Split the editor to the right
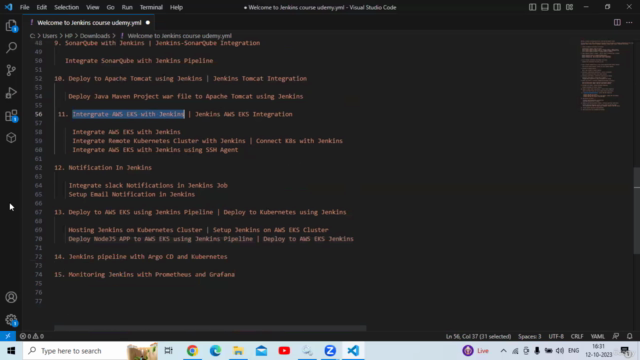Image resolution: width=640 pixels, height=360 pixels. [x=617, y=22]
